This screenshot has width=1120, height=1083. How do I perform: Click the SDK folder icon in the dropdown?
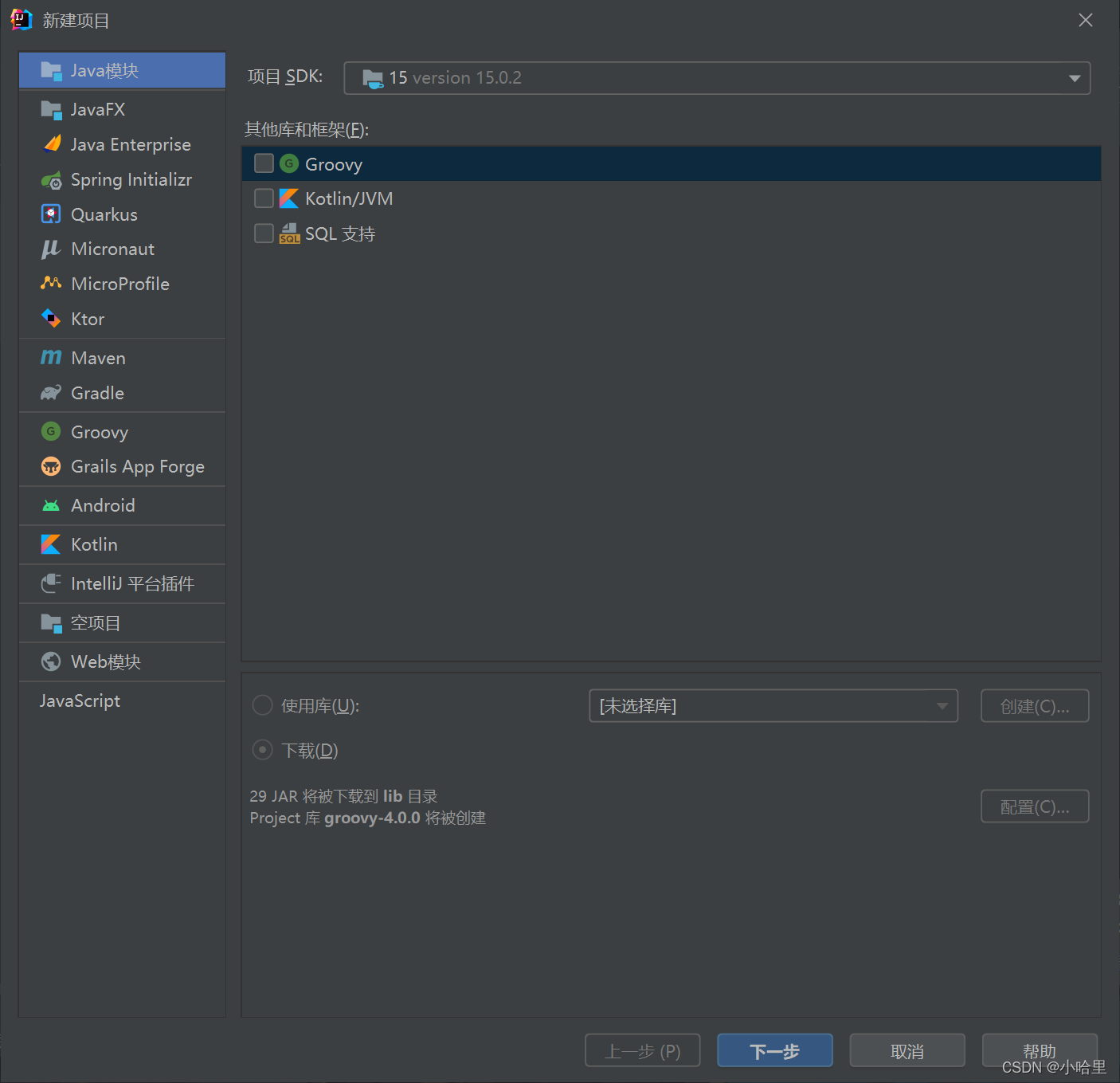click(373, 78)
